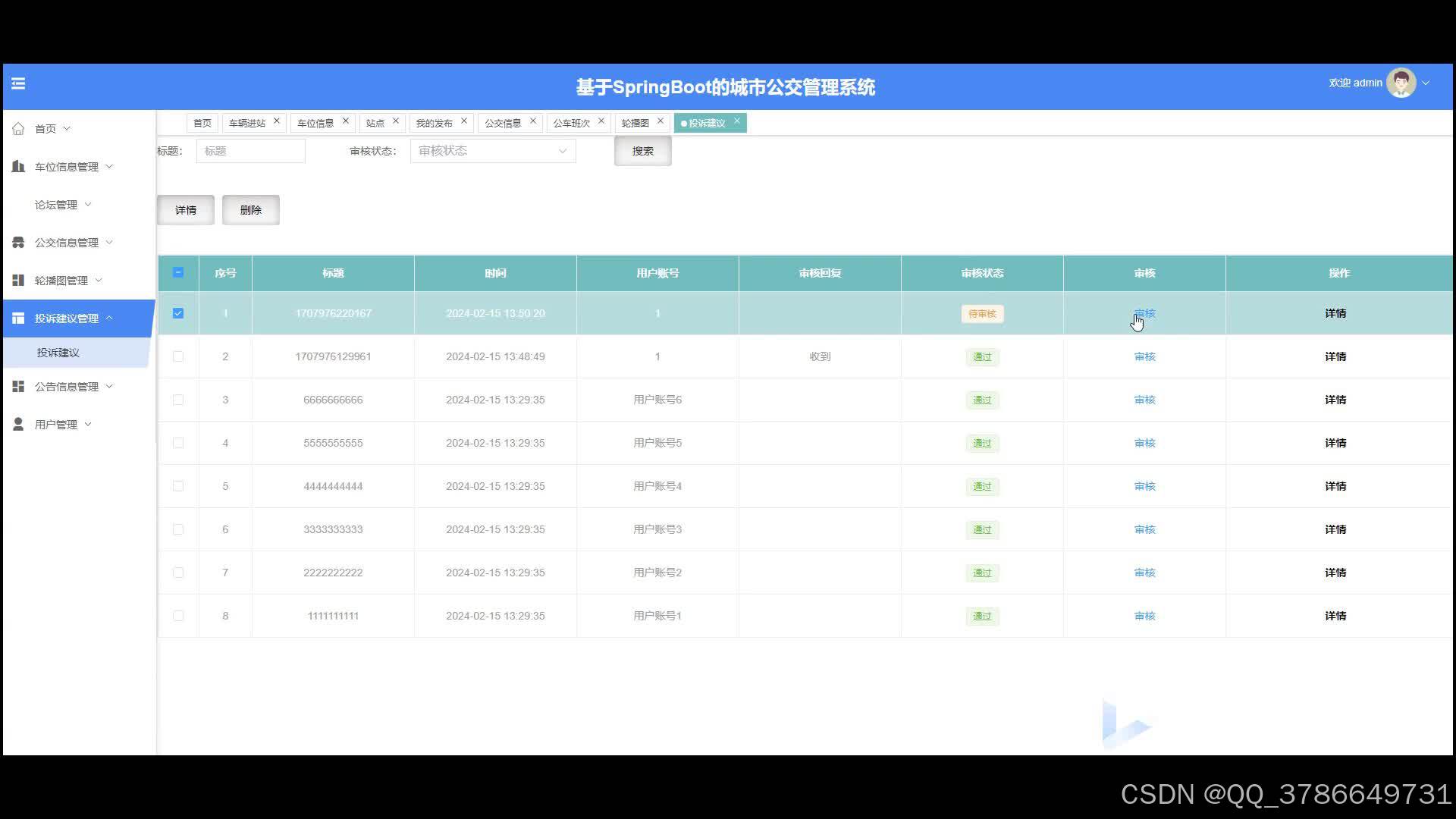Image resolution: width=1456 pixels, height=819 pixels.
Task: Click the carousel management grid icon
Action: [18, 281]
